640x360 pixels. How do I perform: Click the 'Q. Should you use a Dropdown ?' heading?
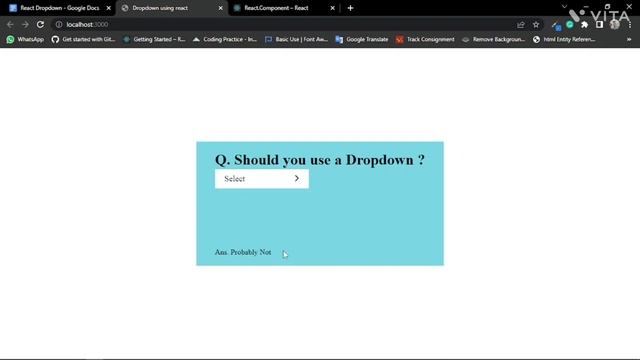(x=320, y=160)
